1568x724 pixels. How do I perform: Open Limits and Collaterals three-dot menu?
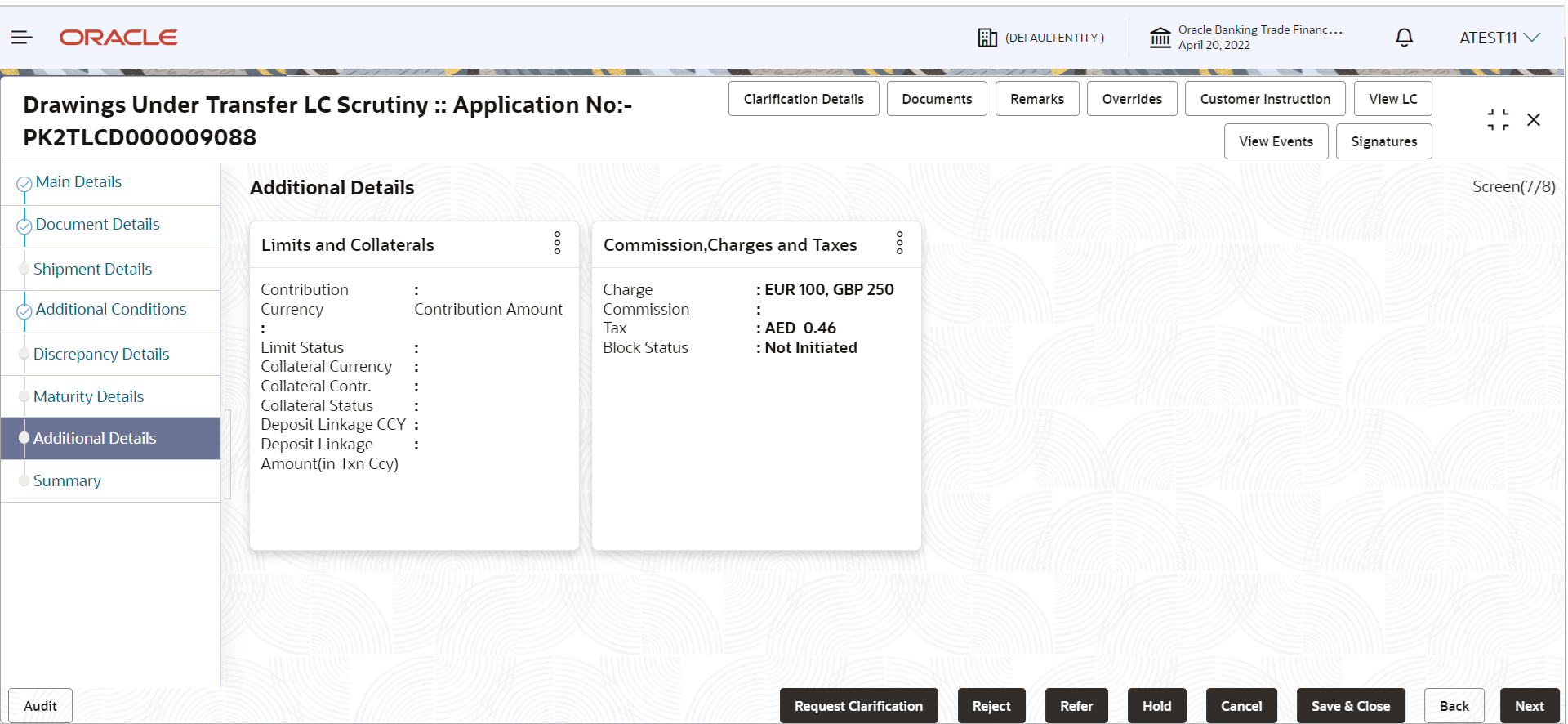557,243
